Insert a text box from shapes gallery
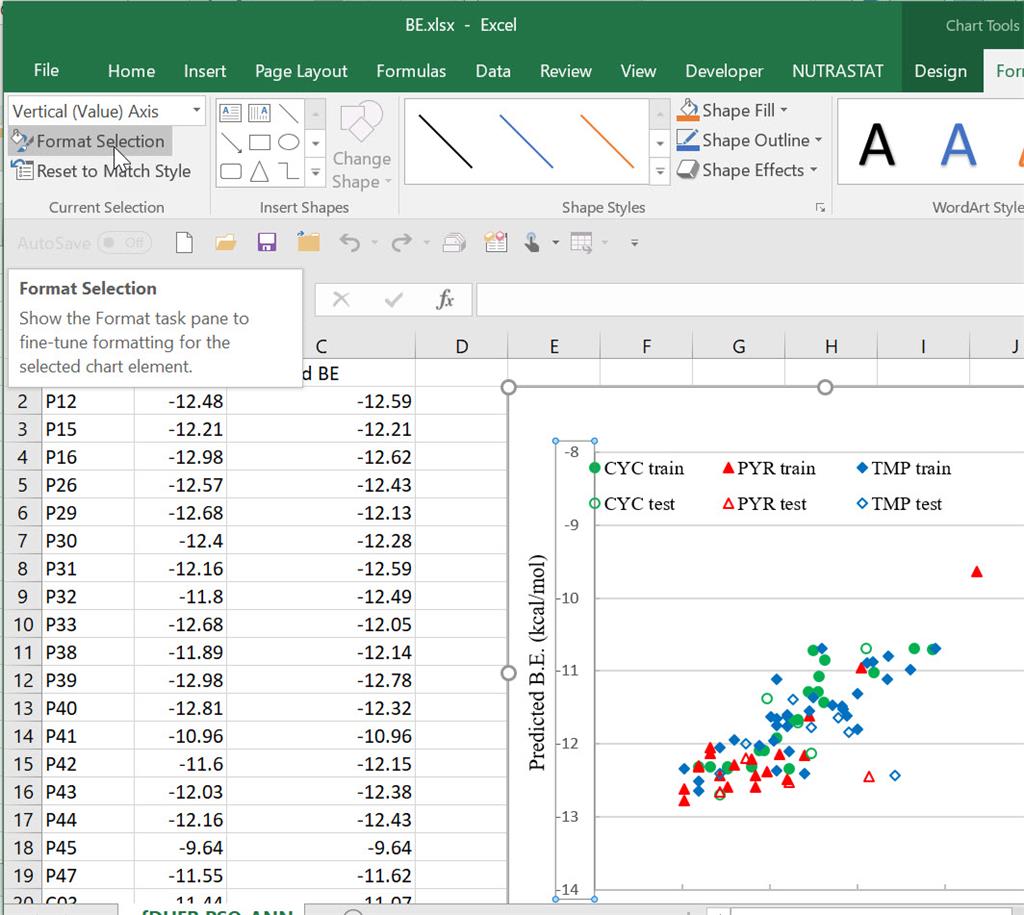The image size is (1024, 915). point(230,114)
